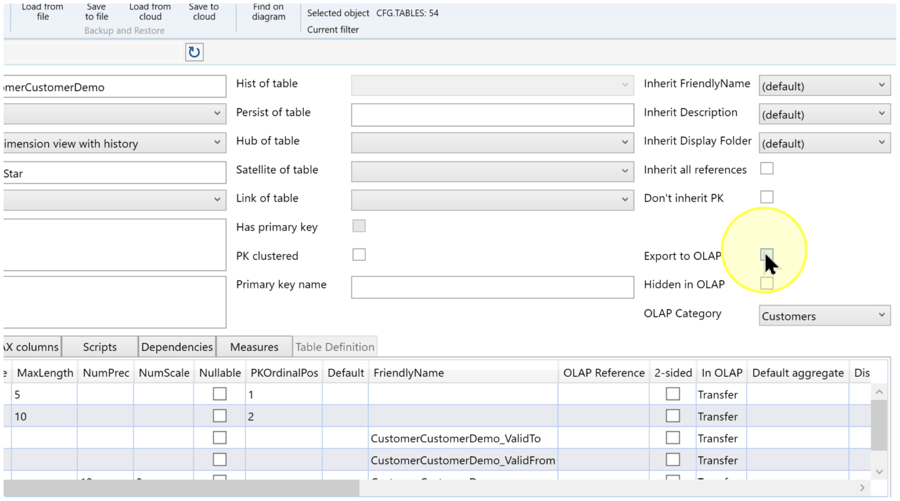Open the DAX columns tab
900x501 pixels.
coord(32,347)
